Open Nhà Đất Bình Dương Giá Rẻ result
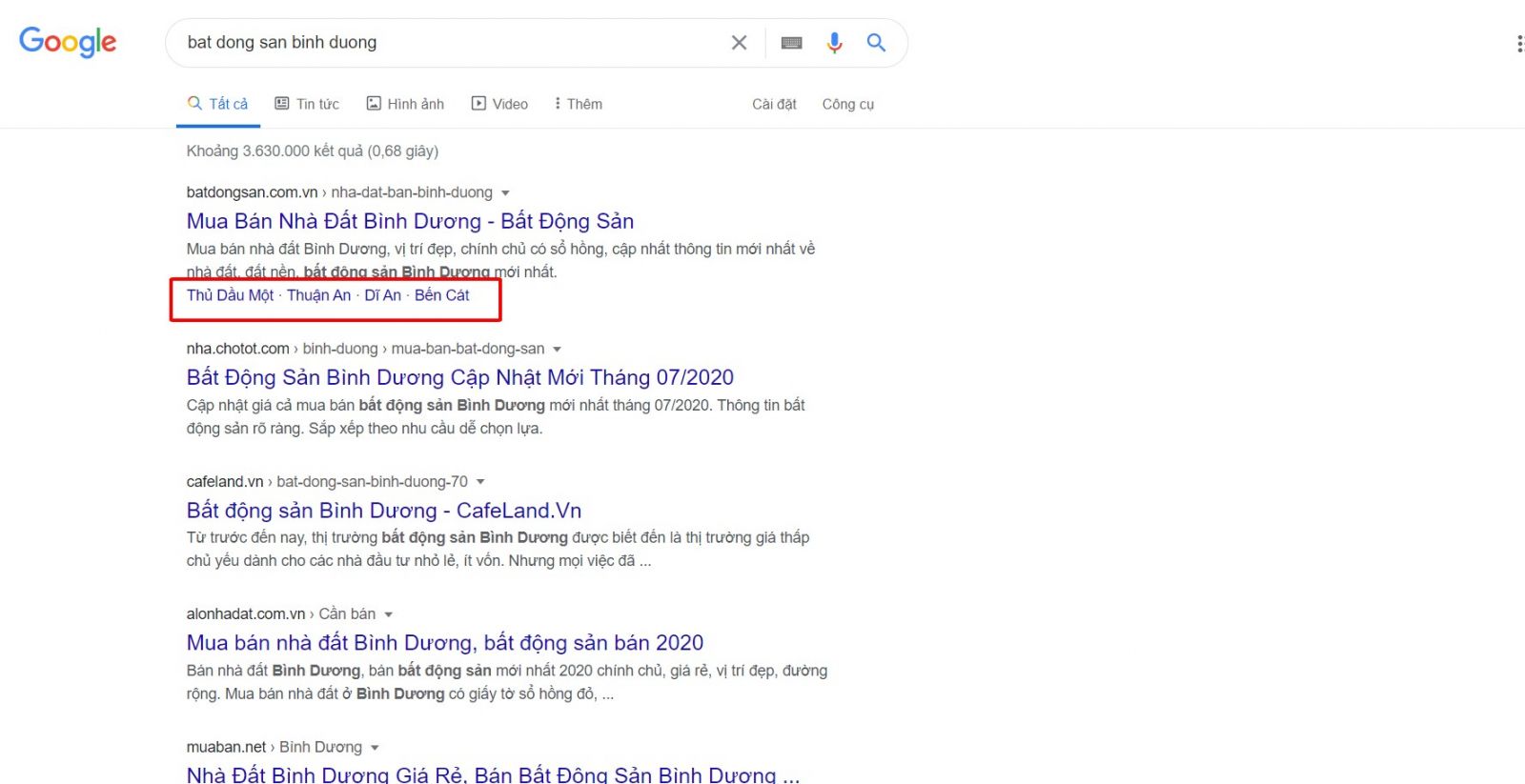 [x=493, y=774]
